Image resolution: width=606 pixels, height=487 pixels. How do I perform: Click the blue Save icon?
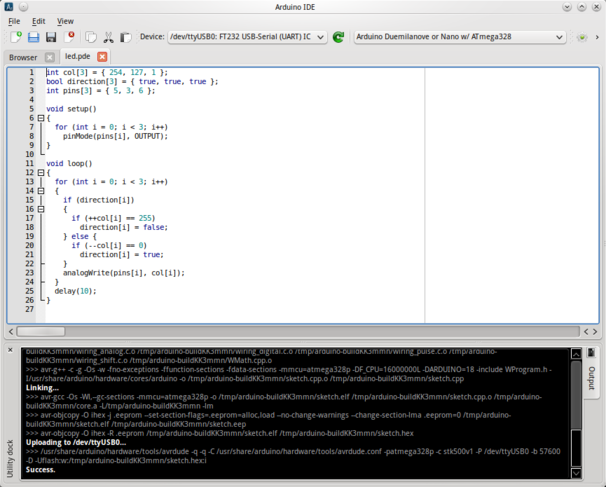pos(34,37)
